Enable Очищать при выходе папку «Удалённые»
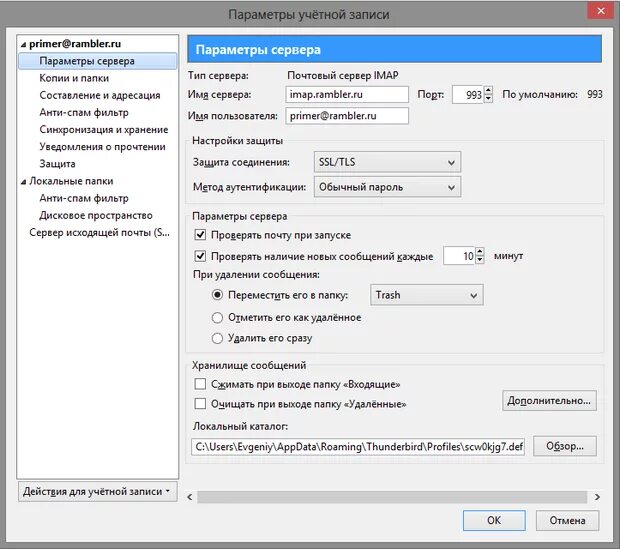The width and height of the screenshot is (620, 549). (x=200, y=404)
